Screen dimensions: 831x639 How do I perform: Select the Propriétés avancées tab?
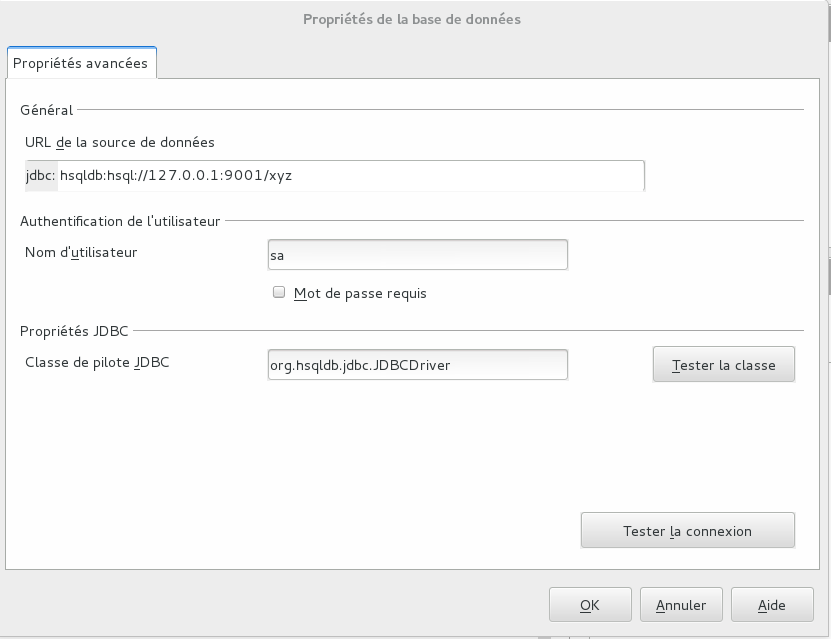(82, 63)
